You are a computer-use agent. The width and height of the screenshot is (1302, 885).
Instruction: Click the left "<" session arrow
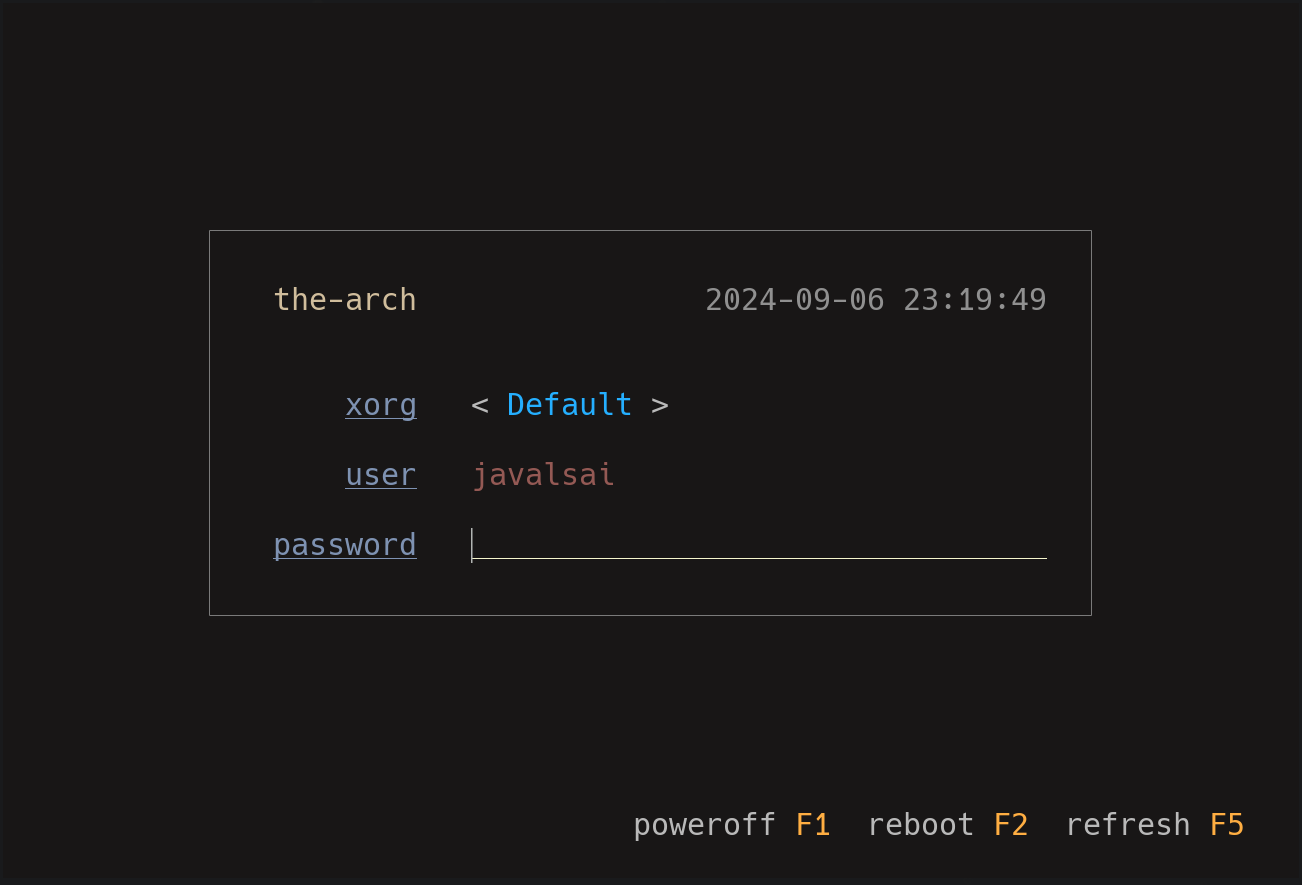(x=480, y=405)
